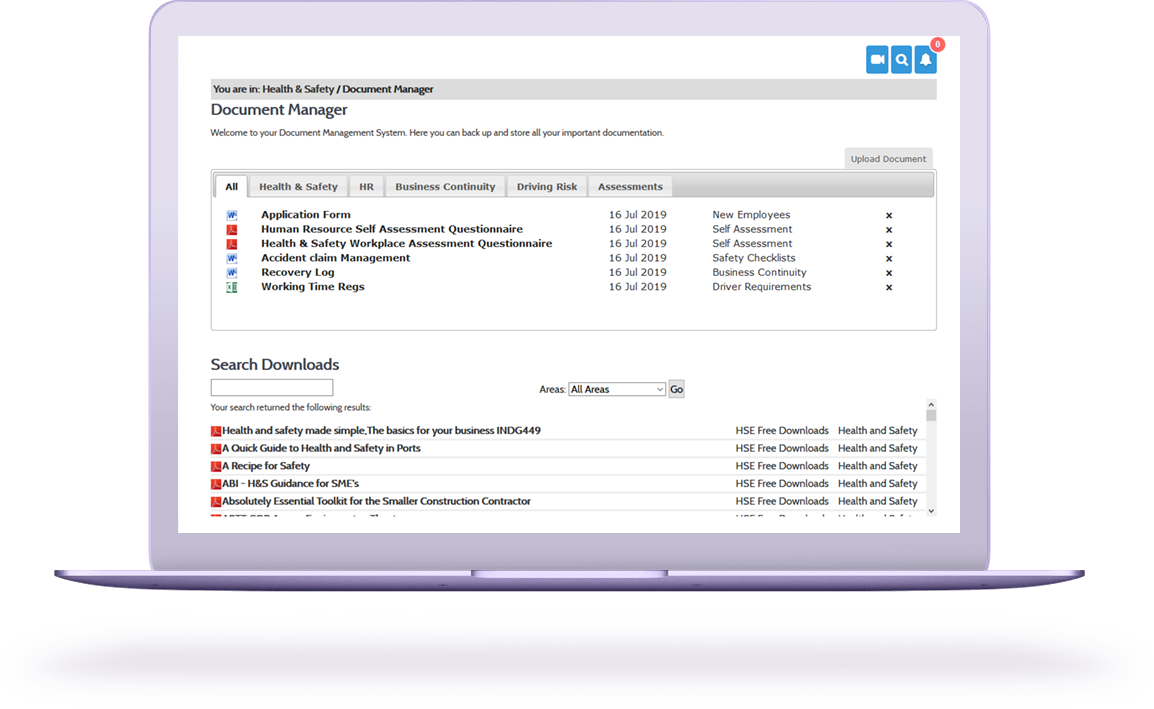Click the video camera icon button
The height and width of the screenshot is (709, 1154).
point(877,60)
